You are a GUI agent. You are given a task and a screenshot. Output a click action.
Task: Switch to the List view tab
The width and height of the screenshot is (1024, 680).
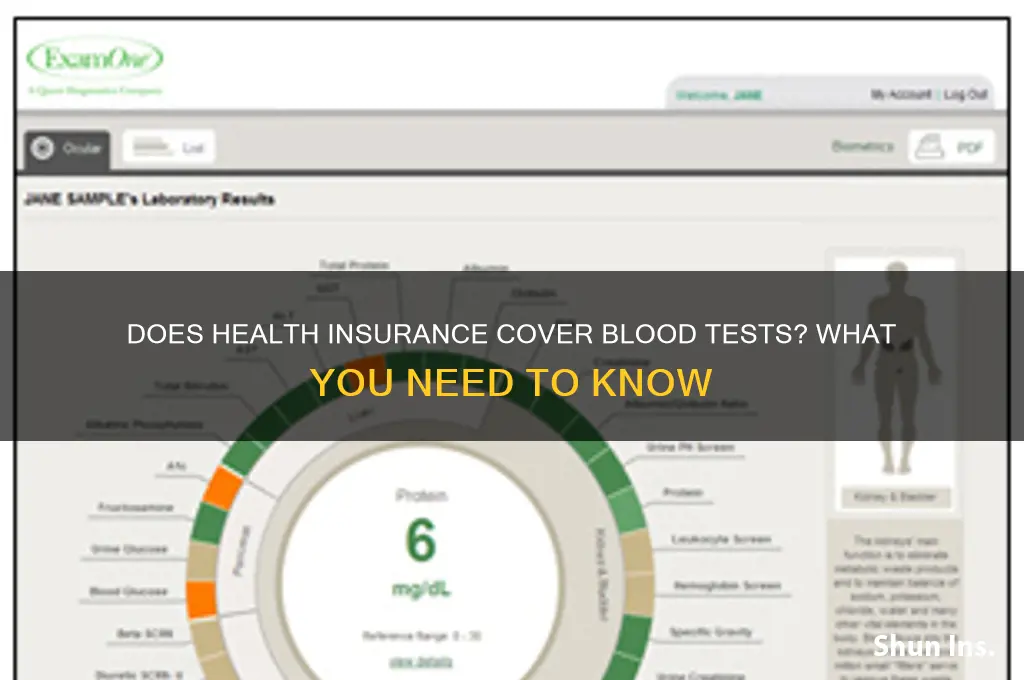pyautogui.click(x=169, y=147)
